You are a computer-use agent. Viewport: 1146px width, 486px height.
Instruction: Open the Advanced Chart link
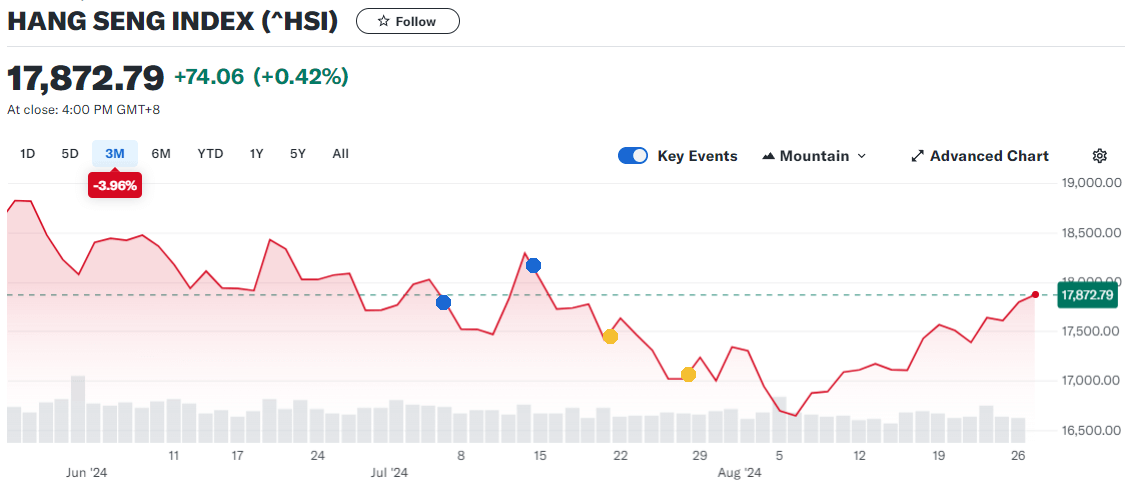(x=979, y=156)
